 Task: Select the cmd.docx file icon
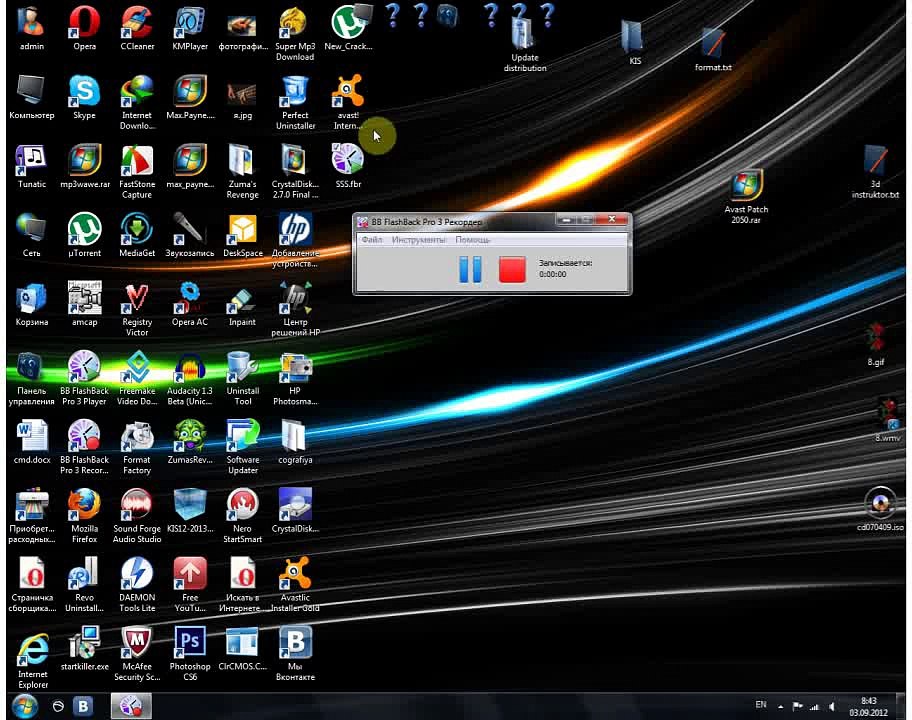tap(32, 442)
